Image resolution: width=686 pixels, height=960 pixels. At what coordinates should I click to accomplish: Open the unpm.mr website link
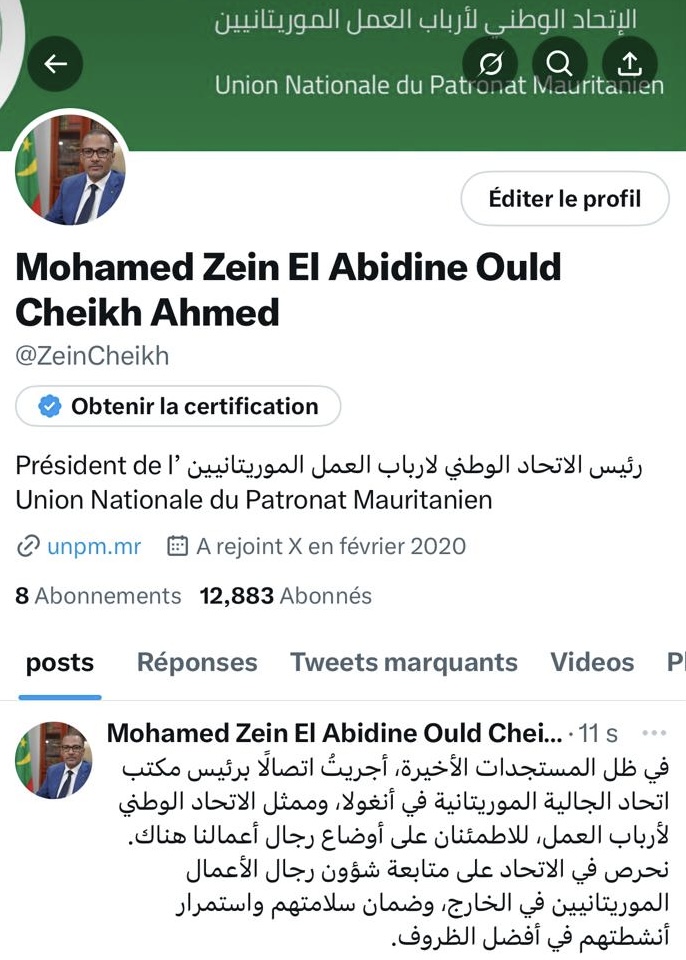click(x=93, y=546)
